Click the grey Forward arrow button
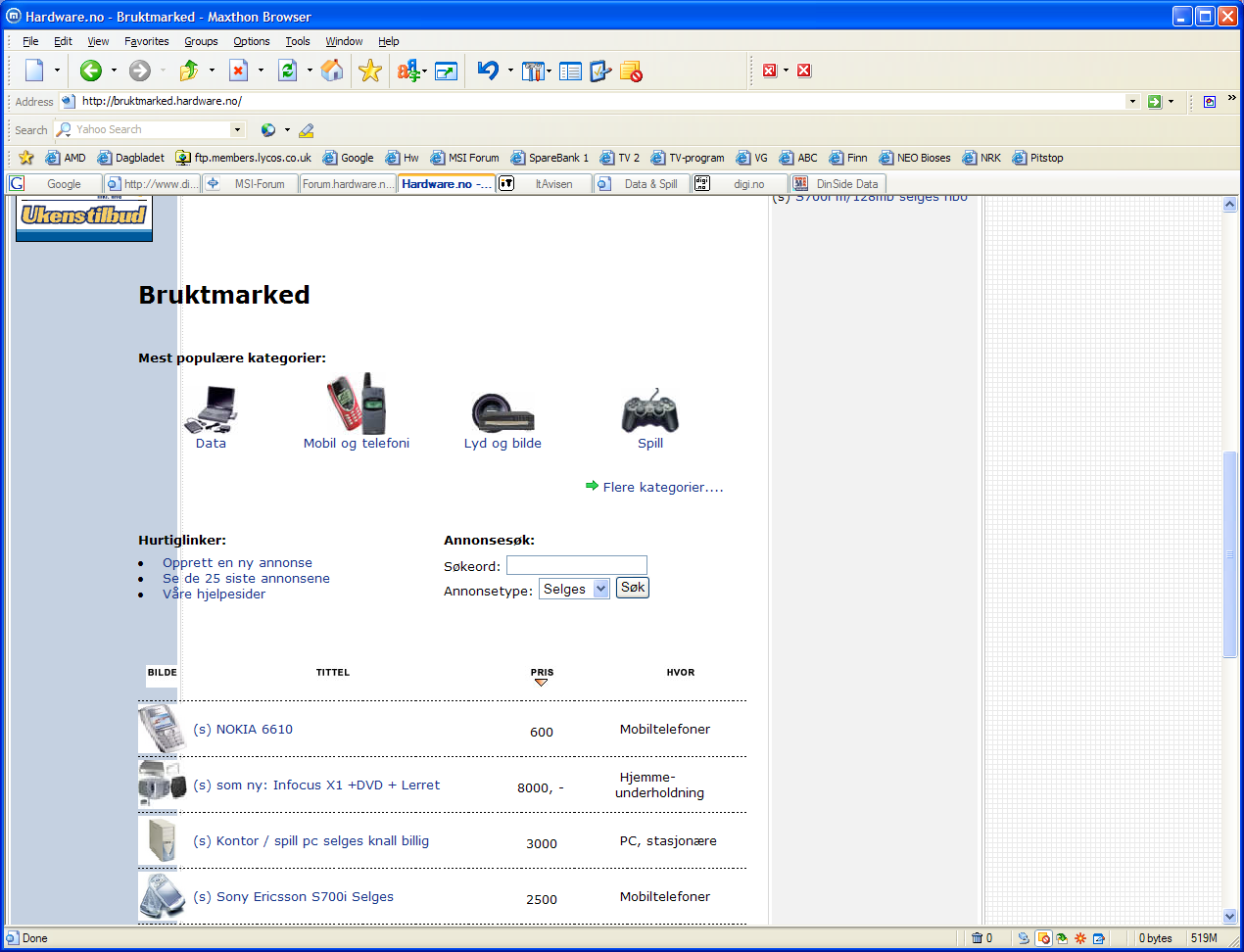This screenshot has height=952, width=1244. [x=140, y=71]
